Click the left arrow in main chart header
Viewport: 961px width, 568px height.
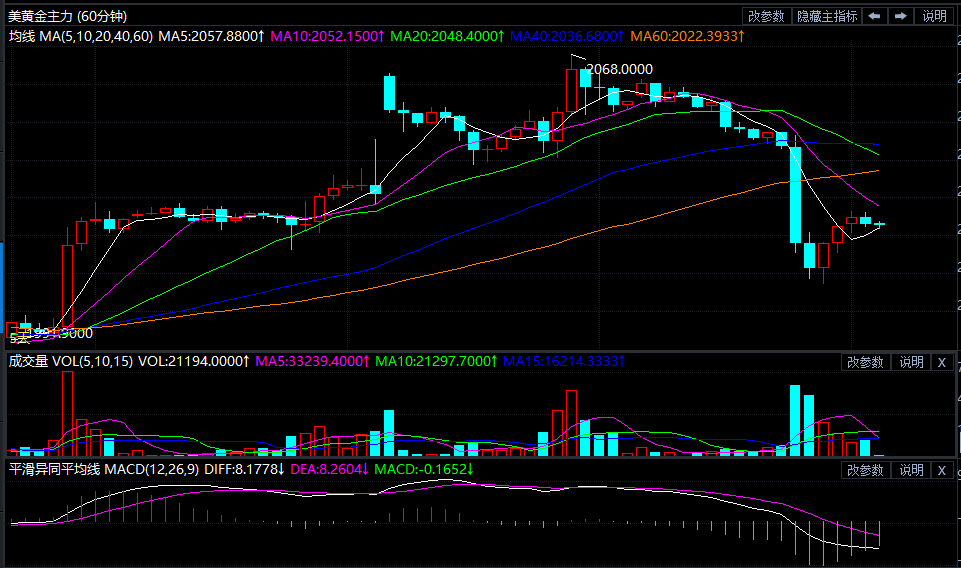[x=875, y=16]
